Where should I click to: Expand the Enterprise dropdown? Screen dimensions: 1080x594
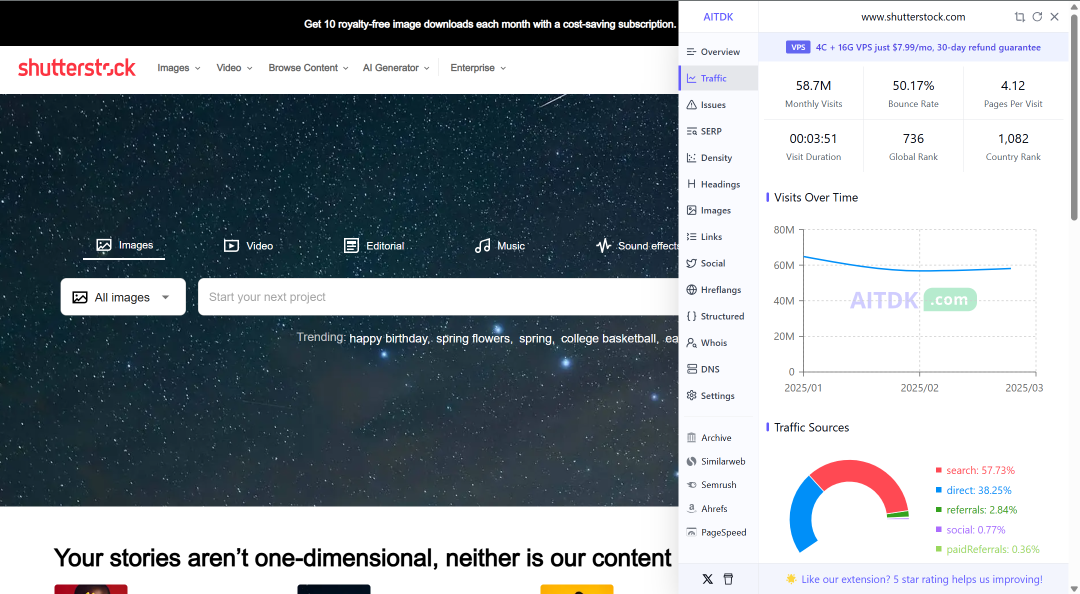pyautogui.click(x=478, y=68)
